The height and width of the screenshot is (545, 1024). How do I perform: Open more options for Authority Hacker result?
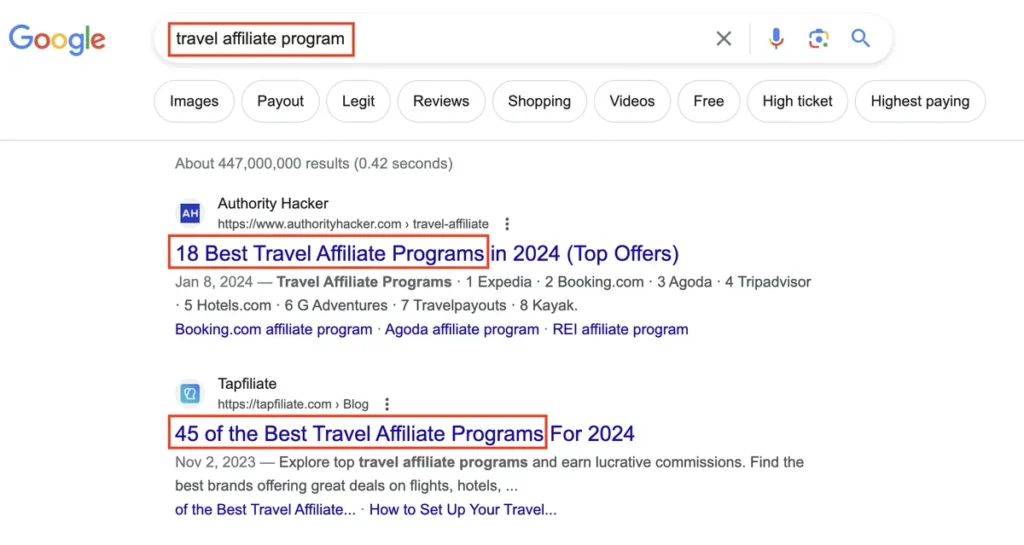(507, 224)
